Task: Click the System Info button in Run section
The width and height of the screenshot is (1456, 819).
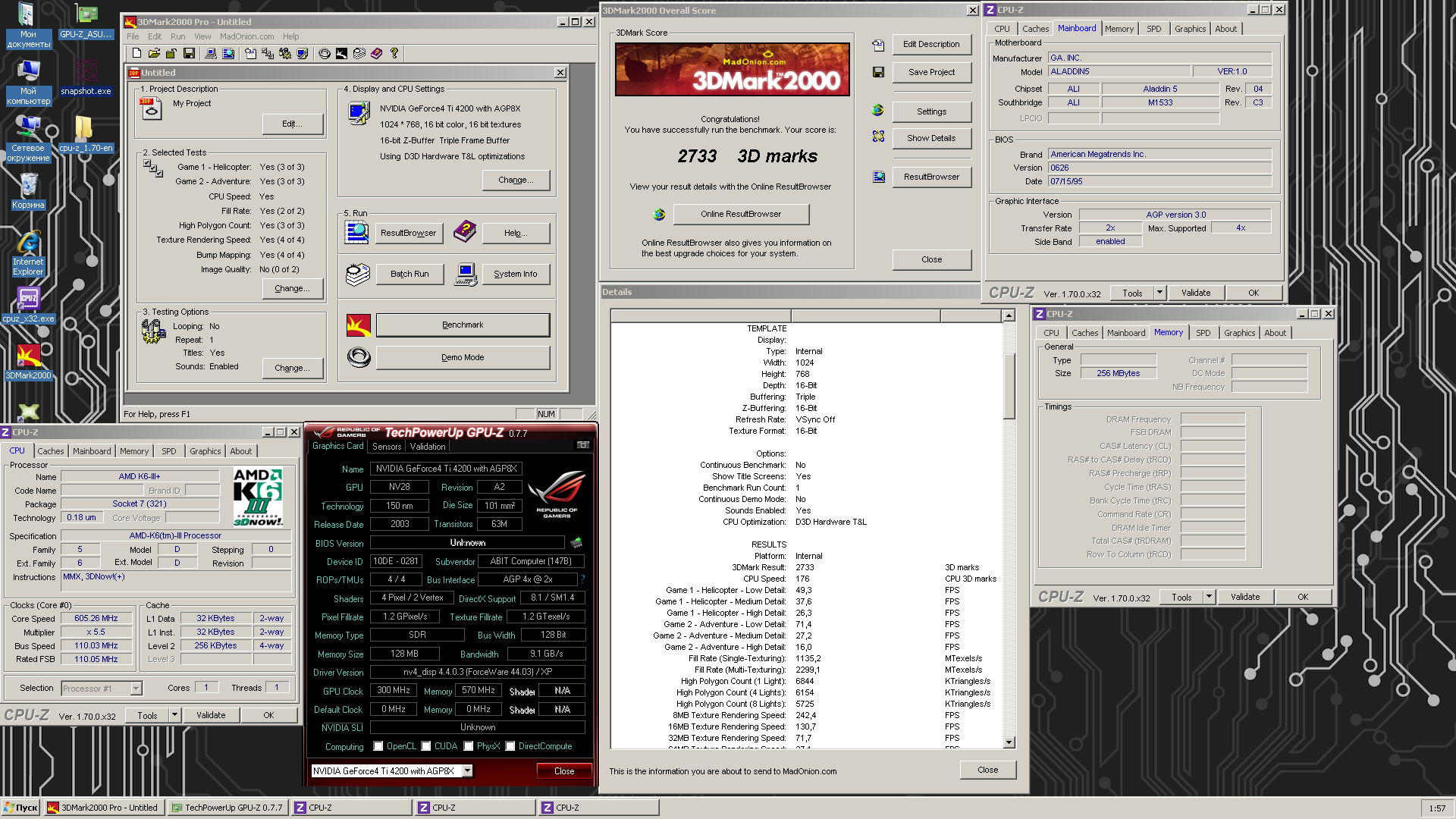Action: click(516, 274)
